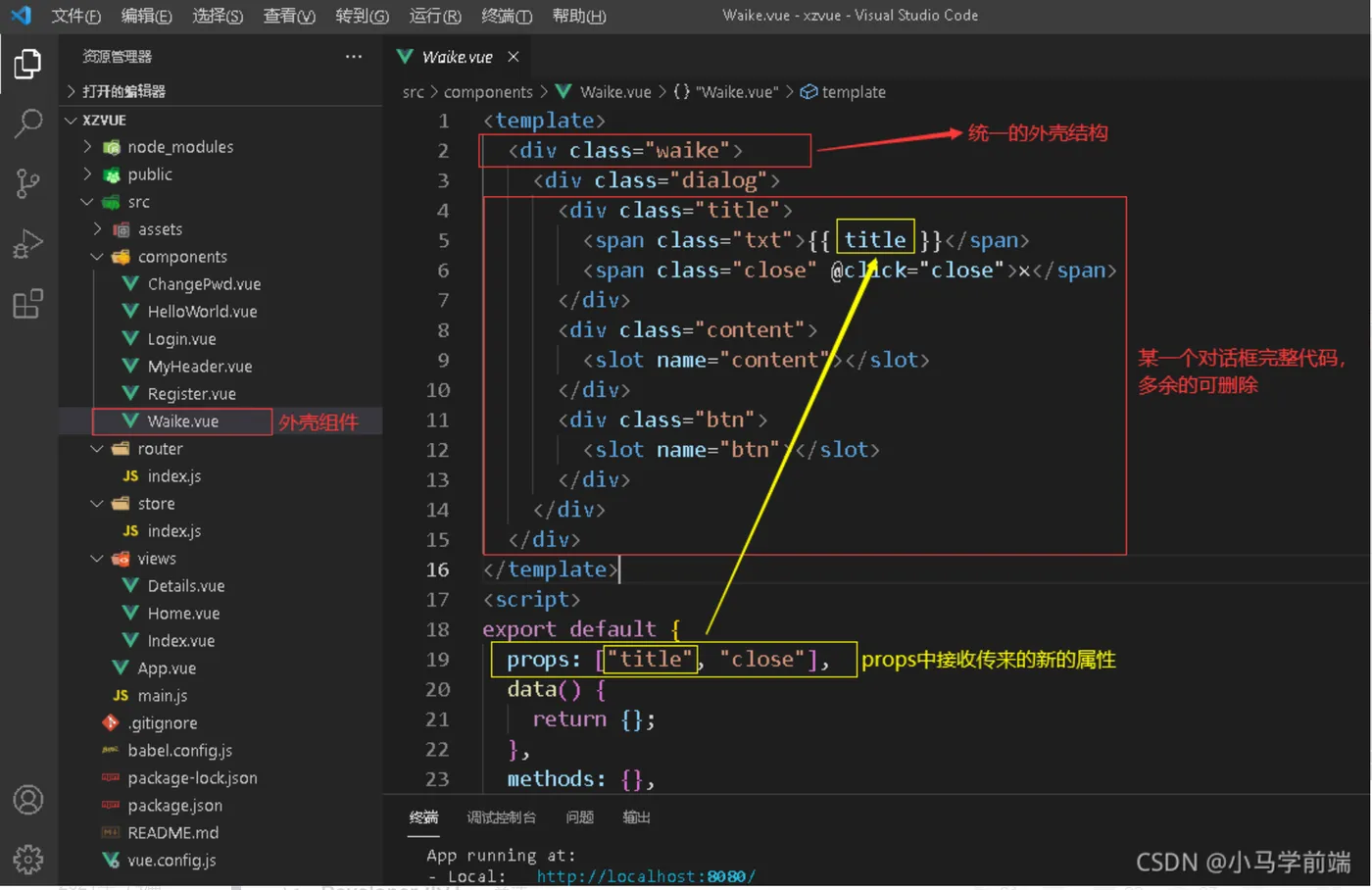1372x890 pixels.
Task: Open the 帮助(H) menu
Action: tap(579, 16)
